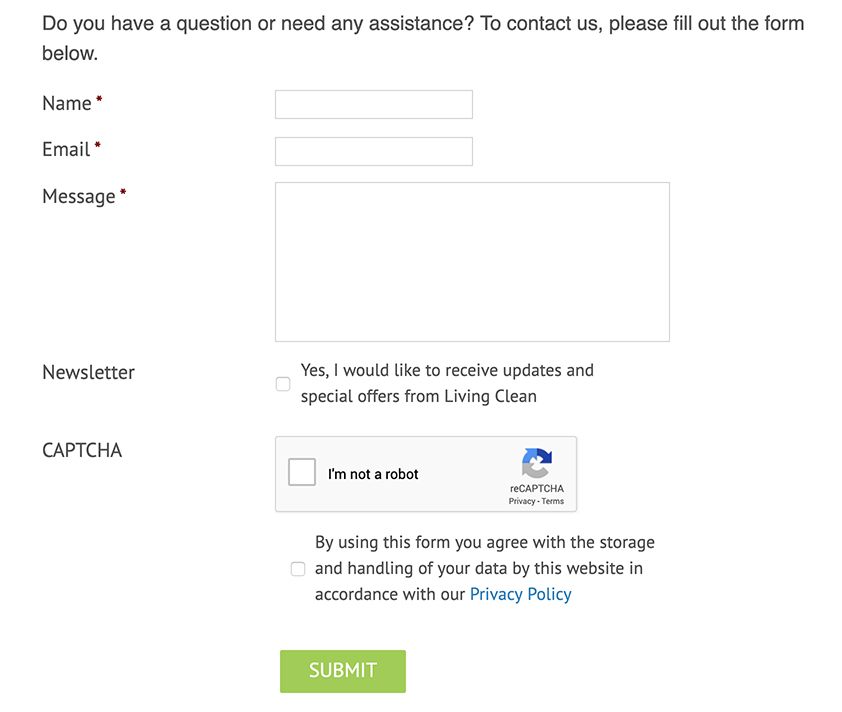Click the 'Email' field label
This screenshot has width=842, height=712.
[62, 149]
